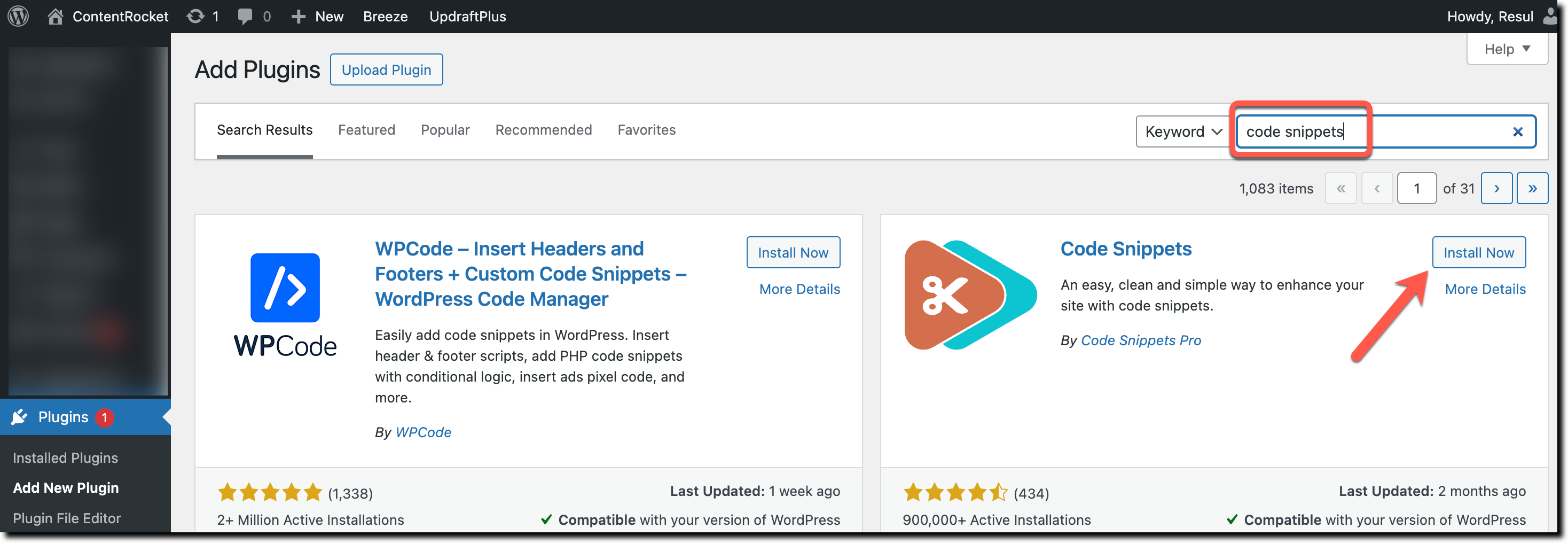Click '900,000+ Active Installations' text
1568x543 pixels.
997,520
